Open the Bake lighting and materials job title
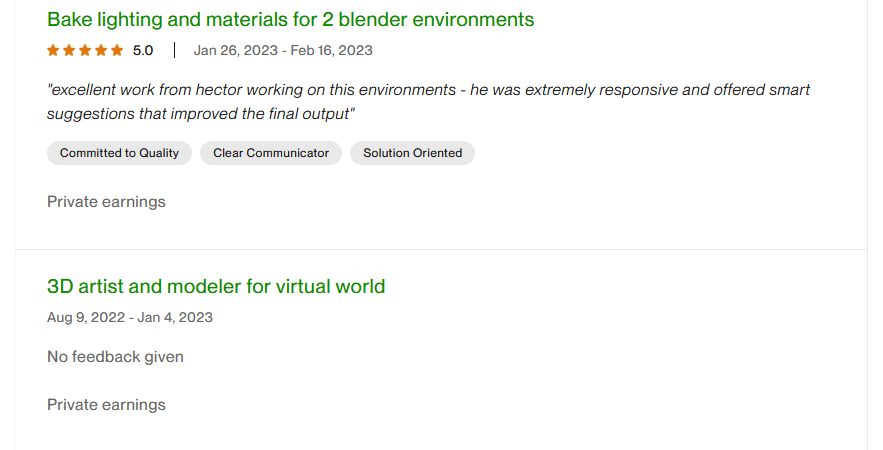The image size is (883, 450). (x=290, y=19)
